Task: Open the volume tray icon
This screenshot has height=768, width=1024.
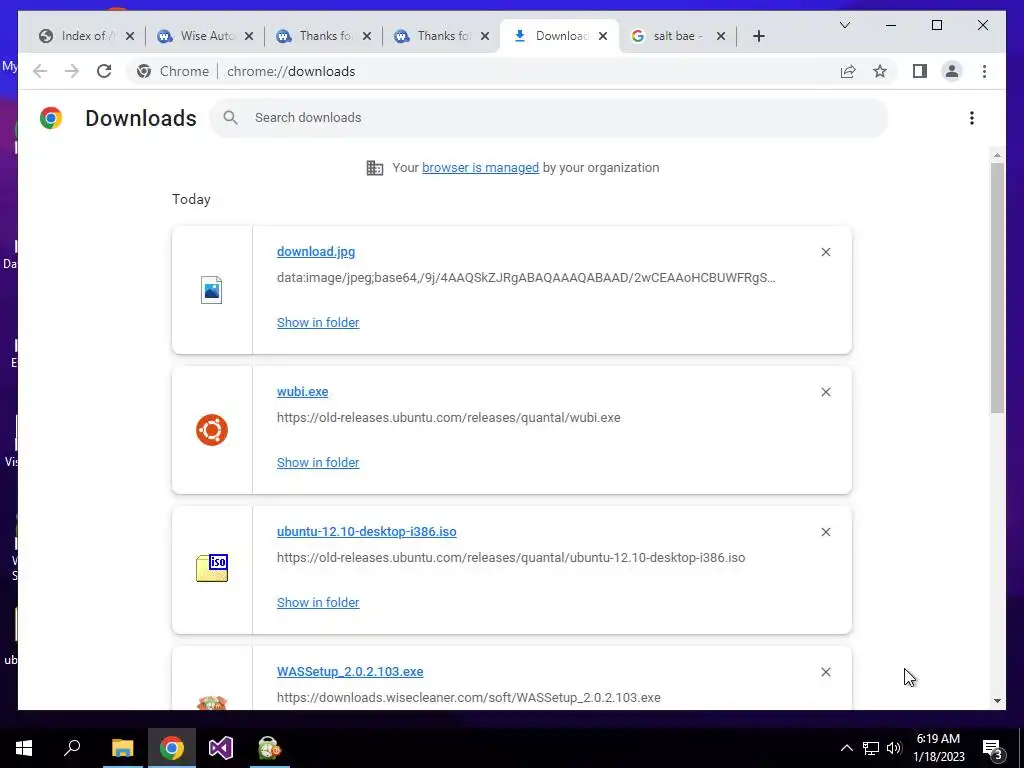Action: point(895,748)
